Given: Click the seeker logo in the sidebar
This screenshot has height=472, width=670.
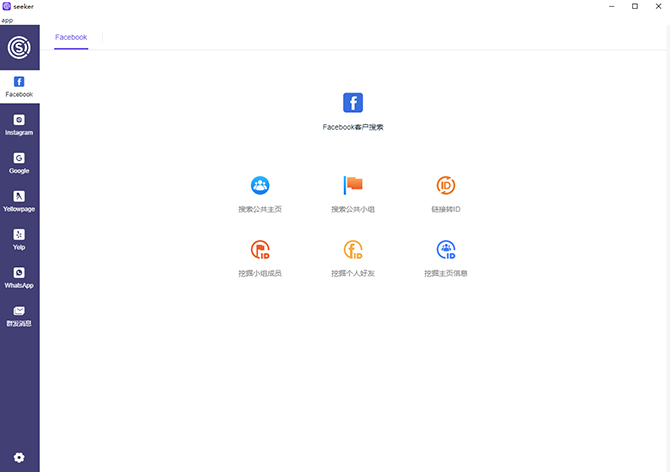Looking at the screenshot, I should pos(19,47).
